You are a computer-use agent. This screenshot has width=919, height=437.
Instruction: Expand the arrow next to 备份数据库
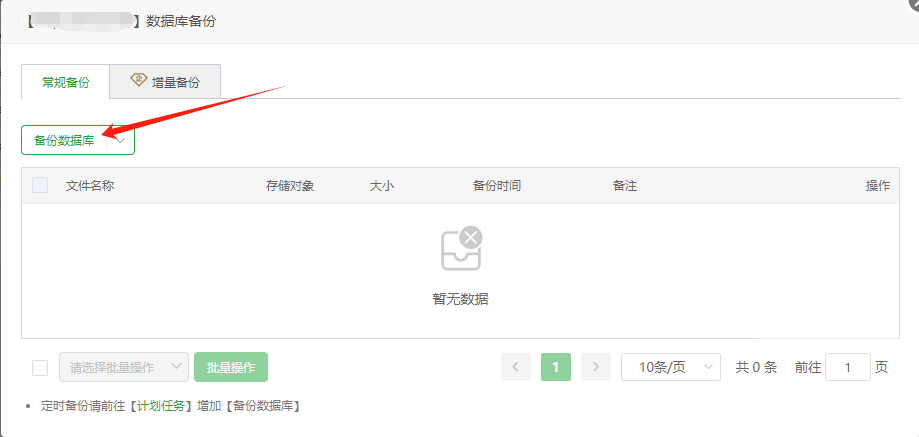tap(121, 141)
